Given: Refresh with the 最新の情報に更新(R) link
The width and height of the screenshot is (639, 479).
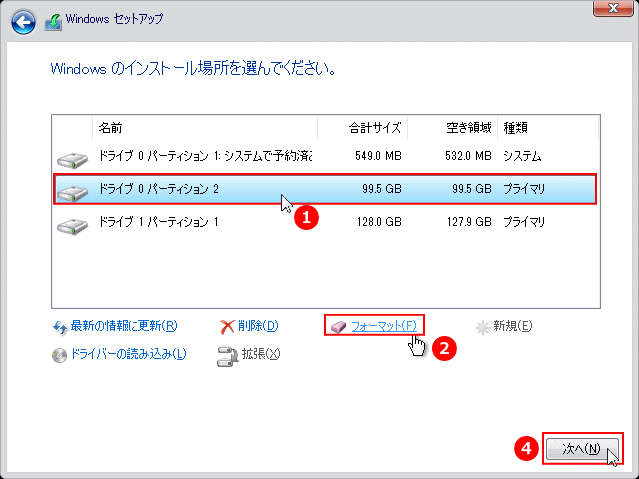Looking at the screenshot, I should point(124,326).
